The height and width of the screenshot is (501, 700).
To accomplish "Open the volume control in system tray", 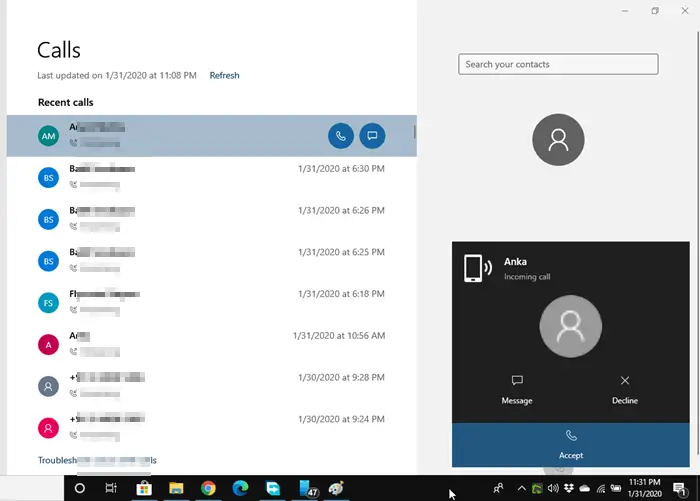I will [553, 488].
